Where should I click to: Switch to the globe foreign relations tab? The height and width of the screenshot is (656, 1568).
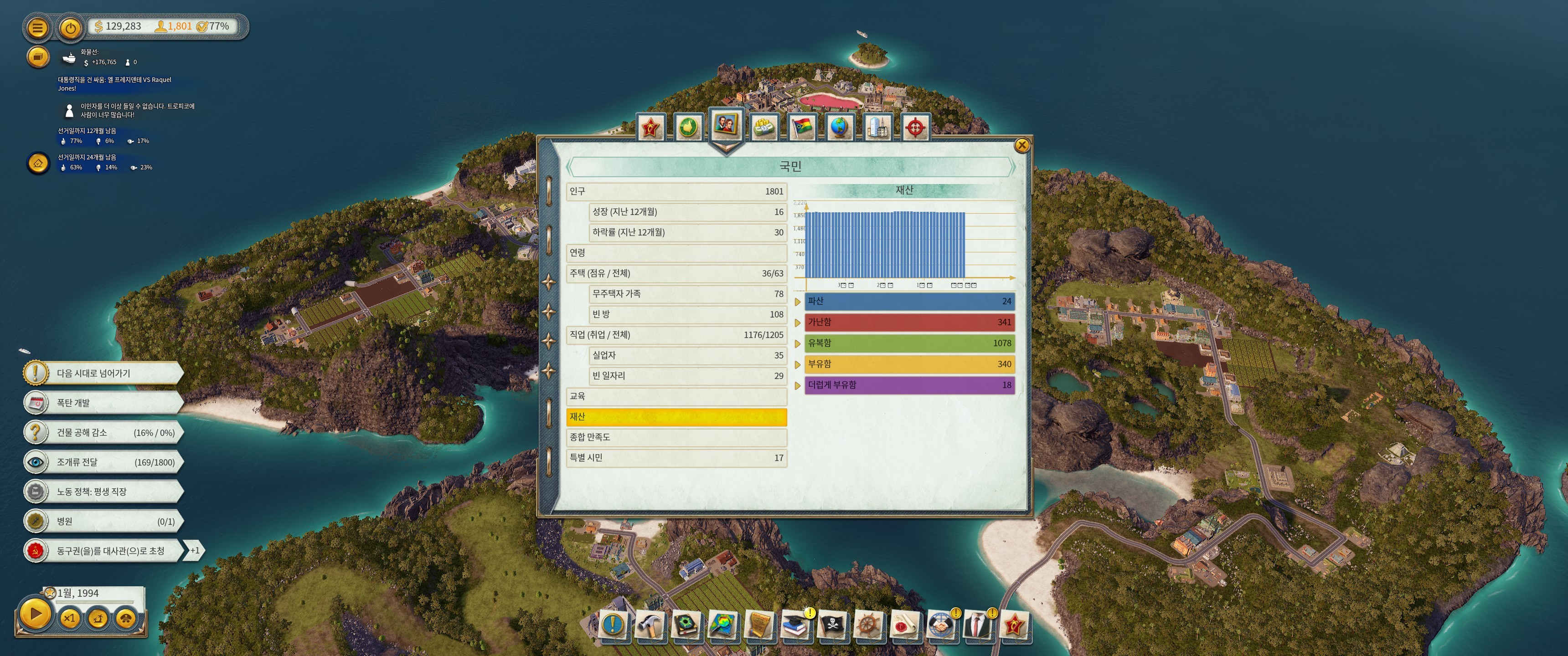pos(840,127)
